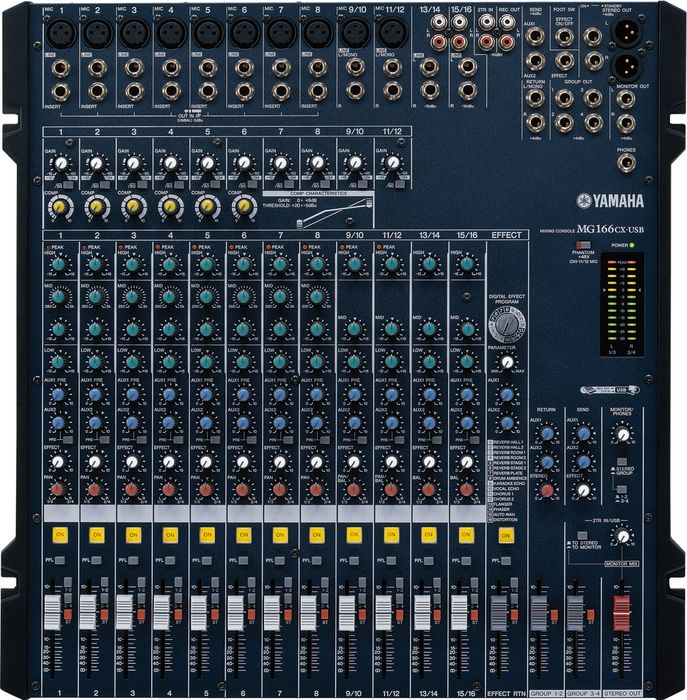Click the yellow COMP knob on channel 2
Screen dimensions: 687x700
(96, 206)
